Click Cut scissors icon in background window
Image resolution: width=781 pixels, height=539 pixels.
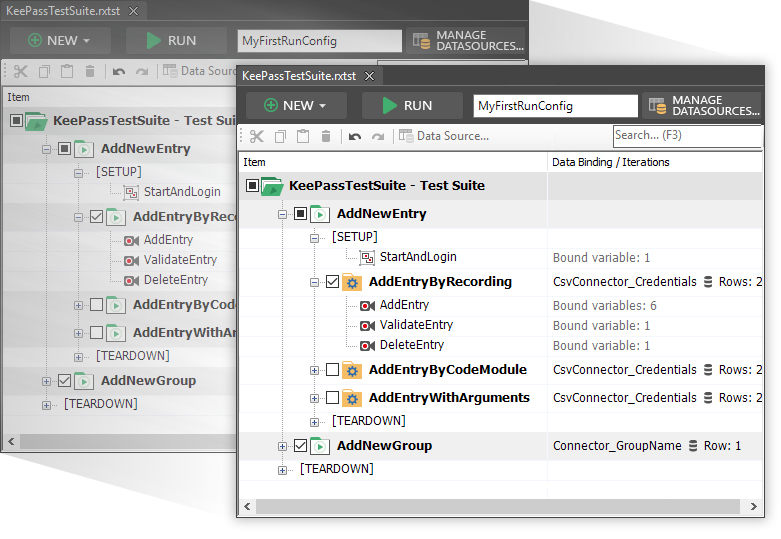point(20,71)
